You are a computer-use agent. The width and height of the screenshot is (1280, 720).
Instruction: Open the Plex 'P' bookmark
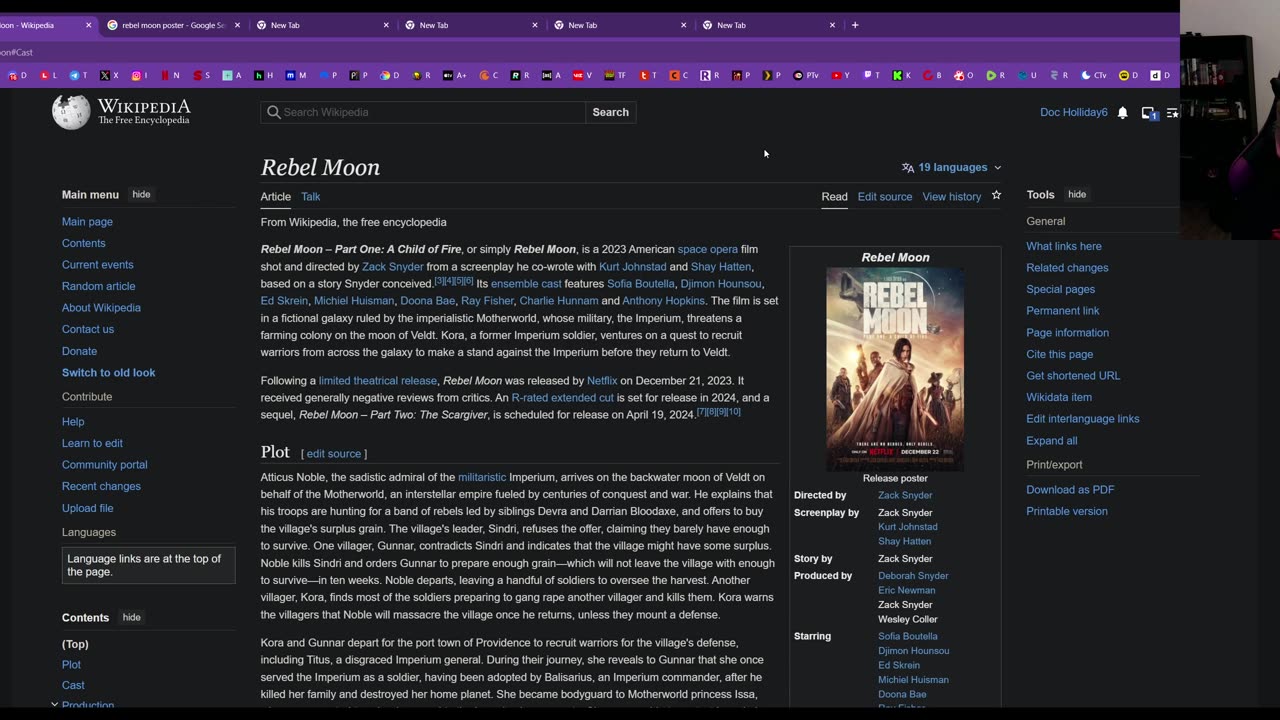pos(771,75)
